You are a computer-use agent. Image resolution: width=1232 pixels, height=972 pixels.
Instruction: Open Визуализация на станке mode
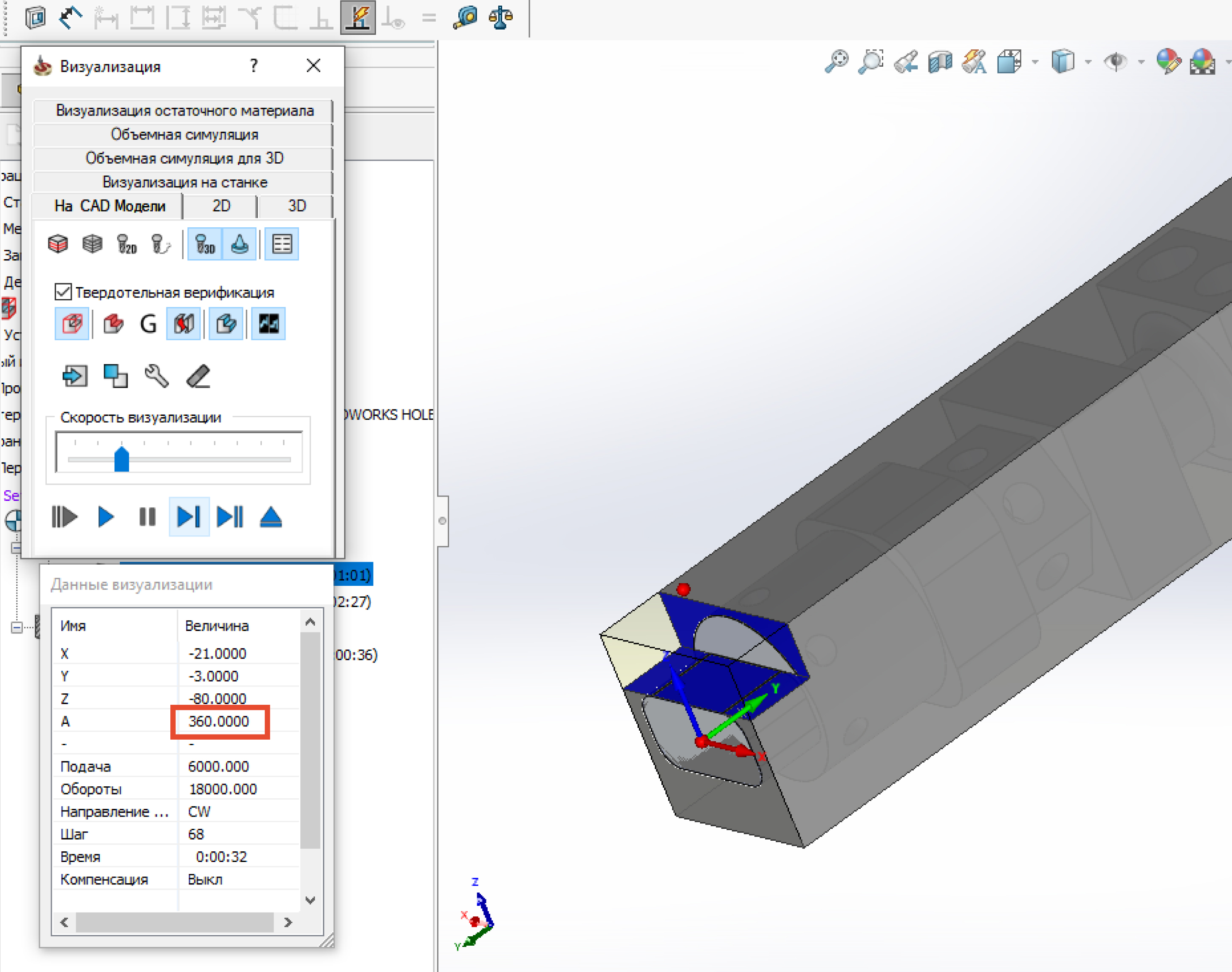[184, 182]
